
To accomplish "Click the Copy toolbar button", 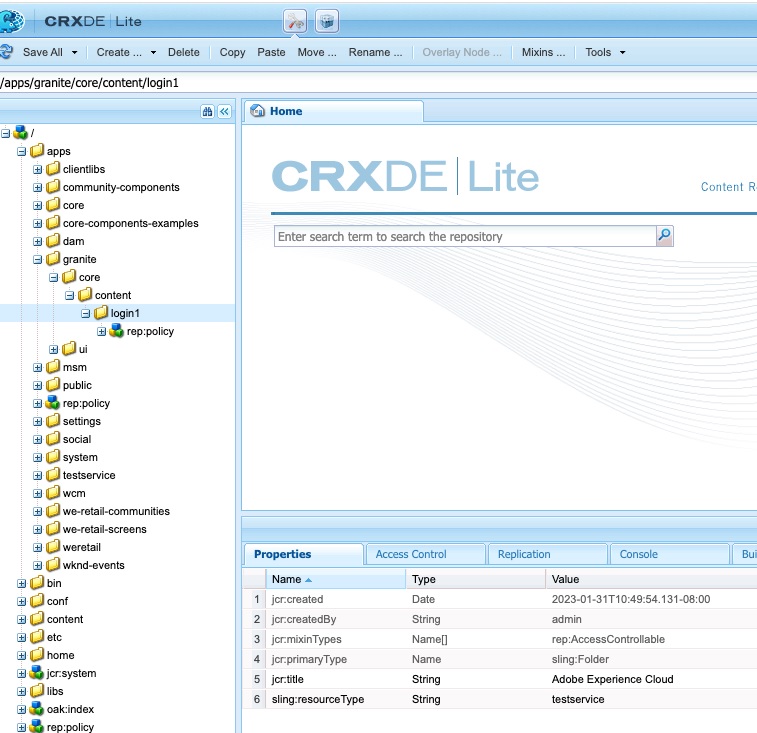I will click(232, 52).
